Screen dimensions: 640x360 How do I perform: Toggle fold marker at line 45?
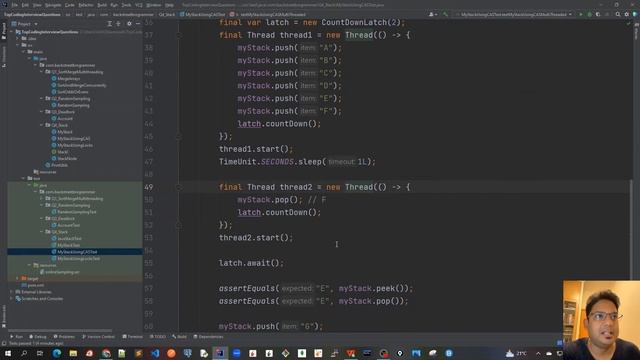click(179, 136)
